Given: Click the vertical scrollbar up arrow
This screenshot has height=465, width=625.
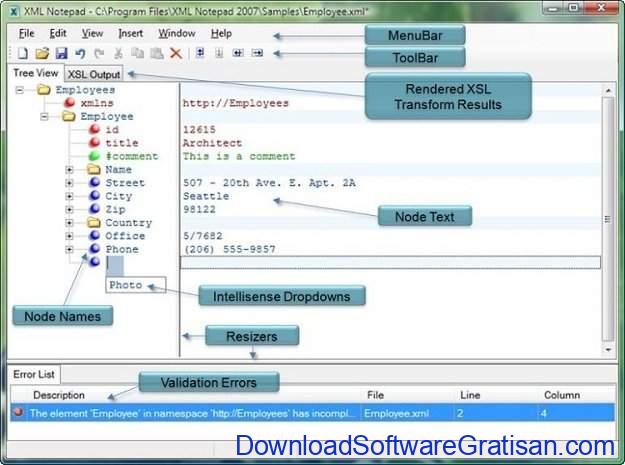Looking at the screenshot, I should (608, 90).
